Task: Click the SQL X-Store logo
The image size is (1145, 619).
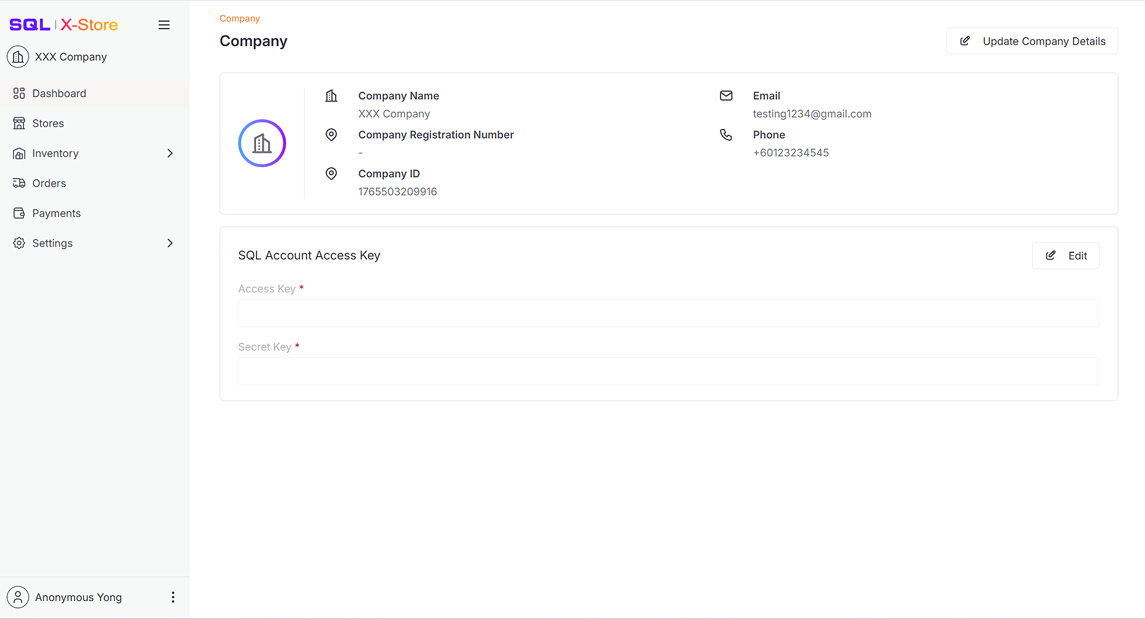Action: (x=64, y=25)
